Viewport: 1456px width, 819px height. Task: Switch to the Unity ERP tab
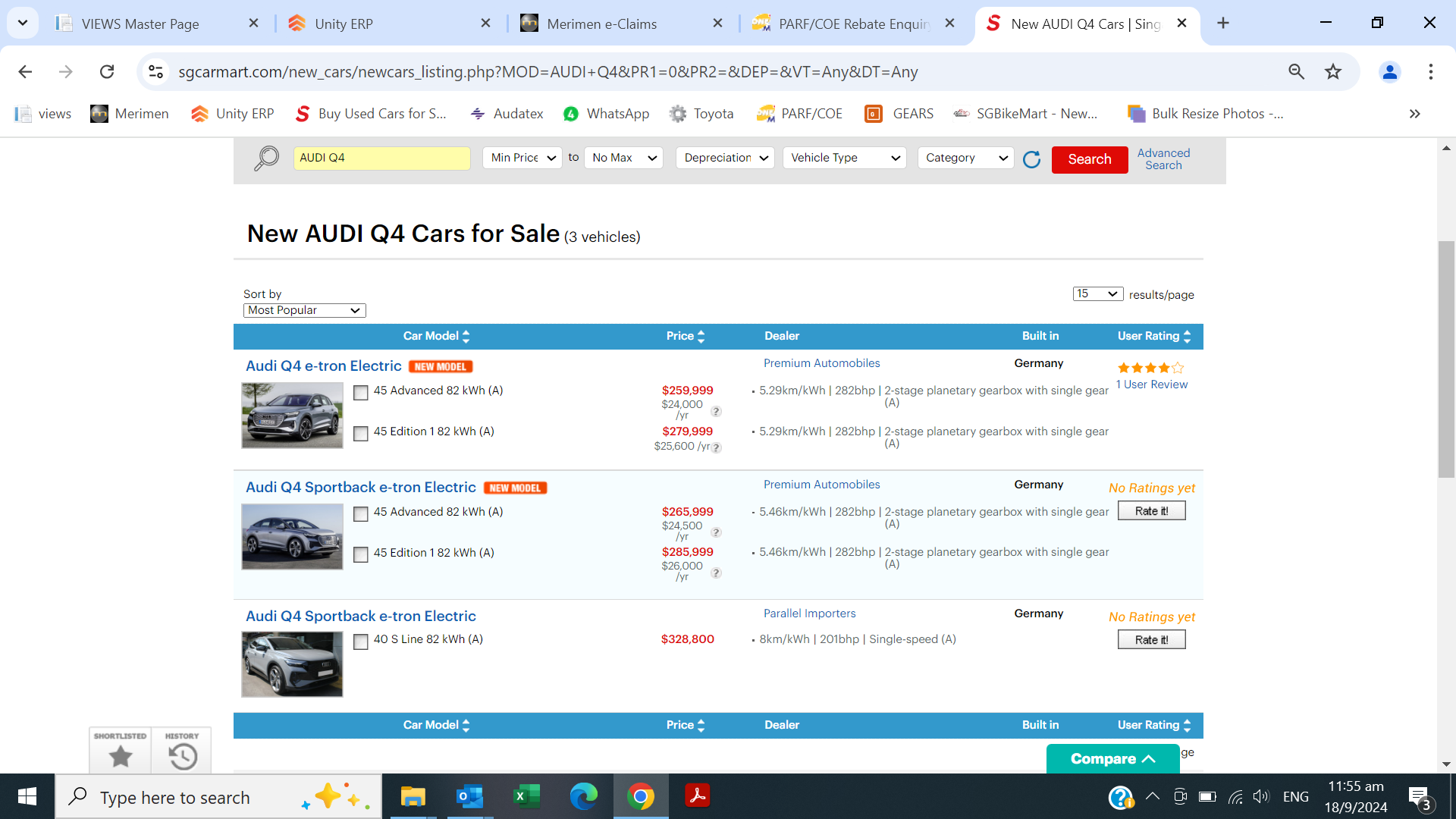point(344,24)
